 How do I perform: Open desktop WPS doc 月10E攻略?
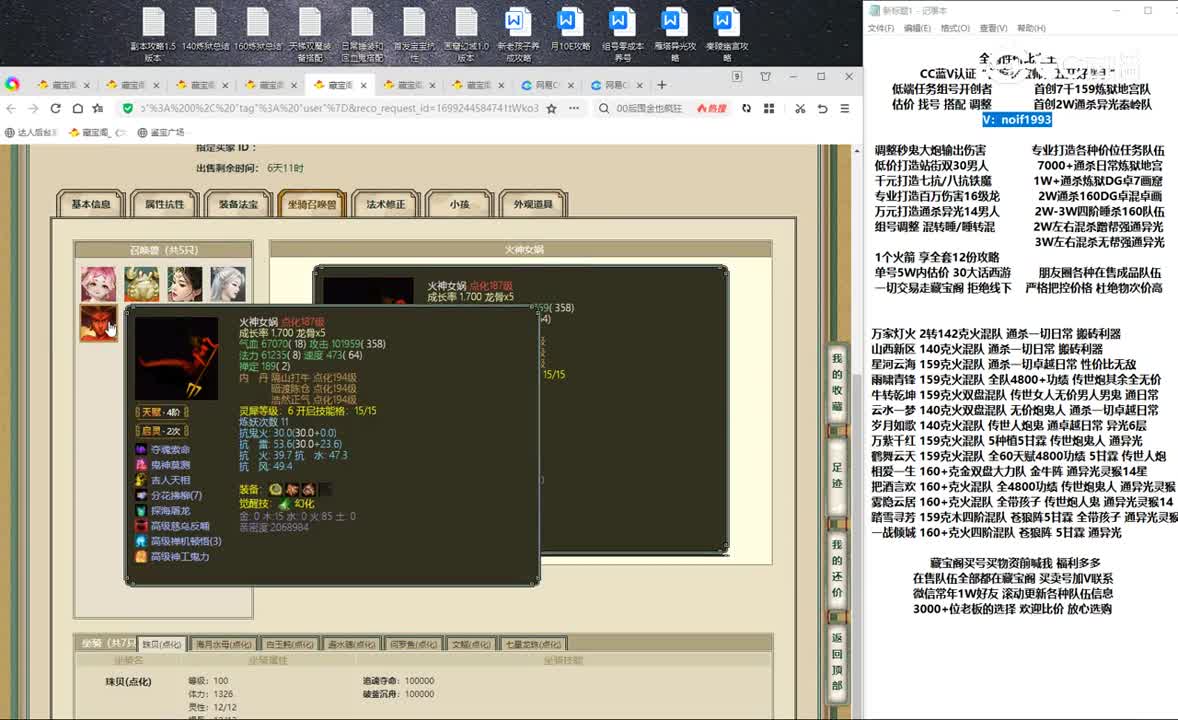coord(570,30)
